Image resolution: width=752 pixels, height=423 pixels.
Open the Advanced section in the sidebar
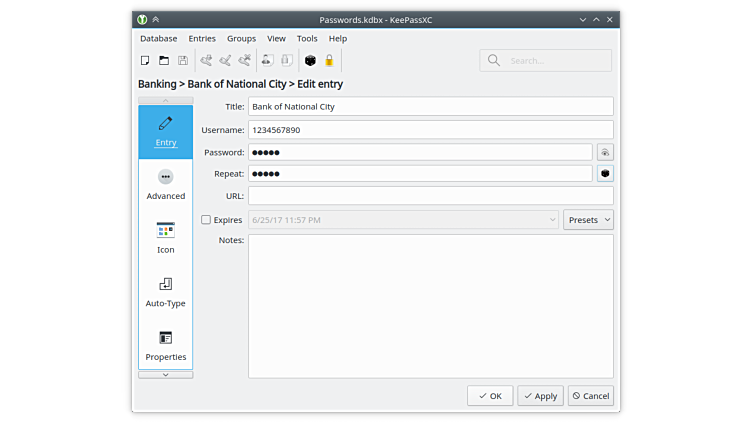(166, 185)
